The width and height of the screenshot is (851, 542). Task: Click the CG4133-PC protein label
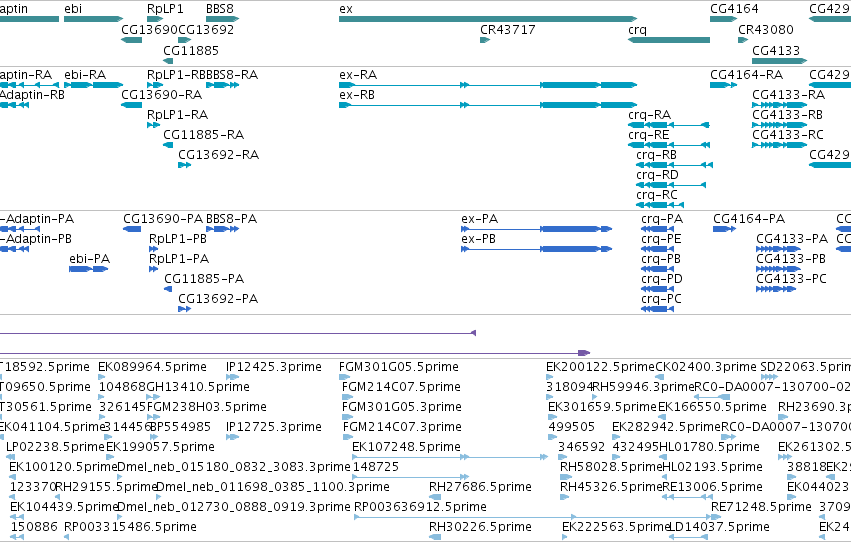click(791, 279)
